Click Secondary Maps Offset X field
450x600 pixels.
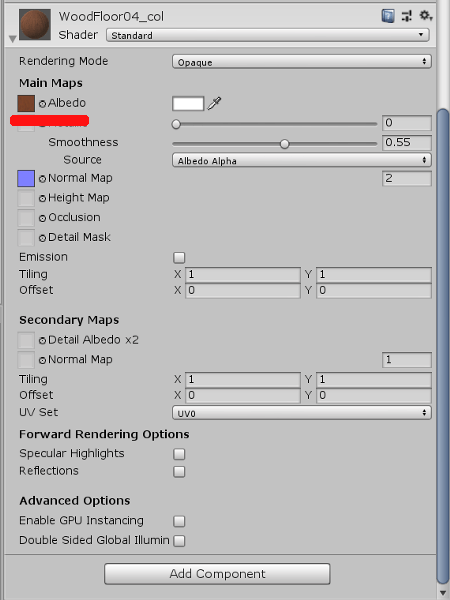[243, 395]
